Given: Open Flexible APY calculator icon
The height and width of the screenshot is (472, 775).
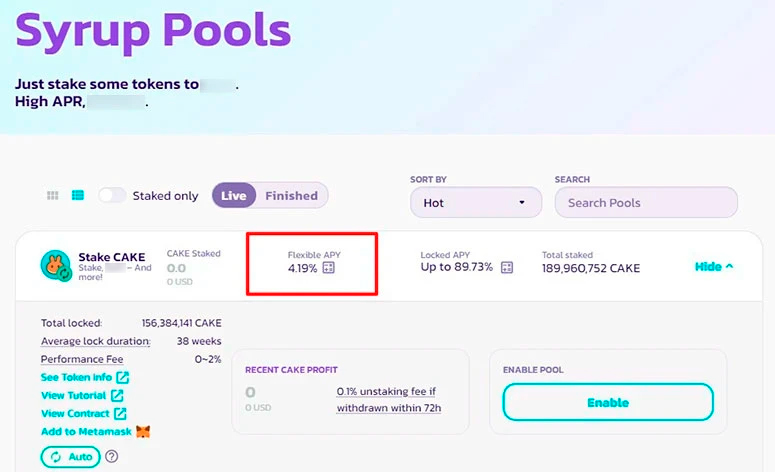Looking at the screenshot, I should [329, 268].
